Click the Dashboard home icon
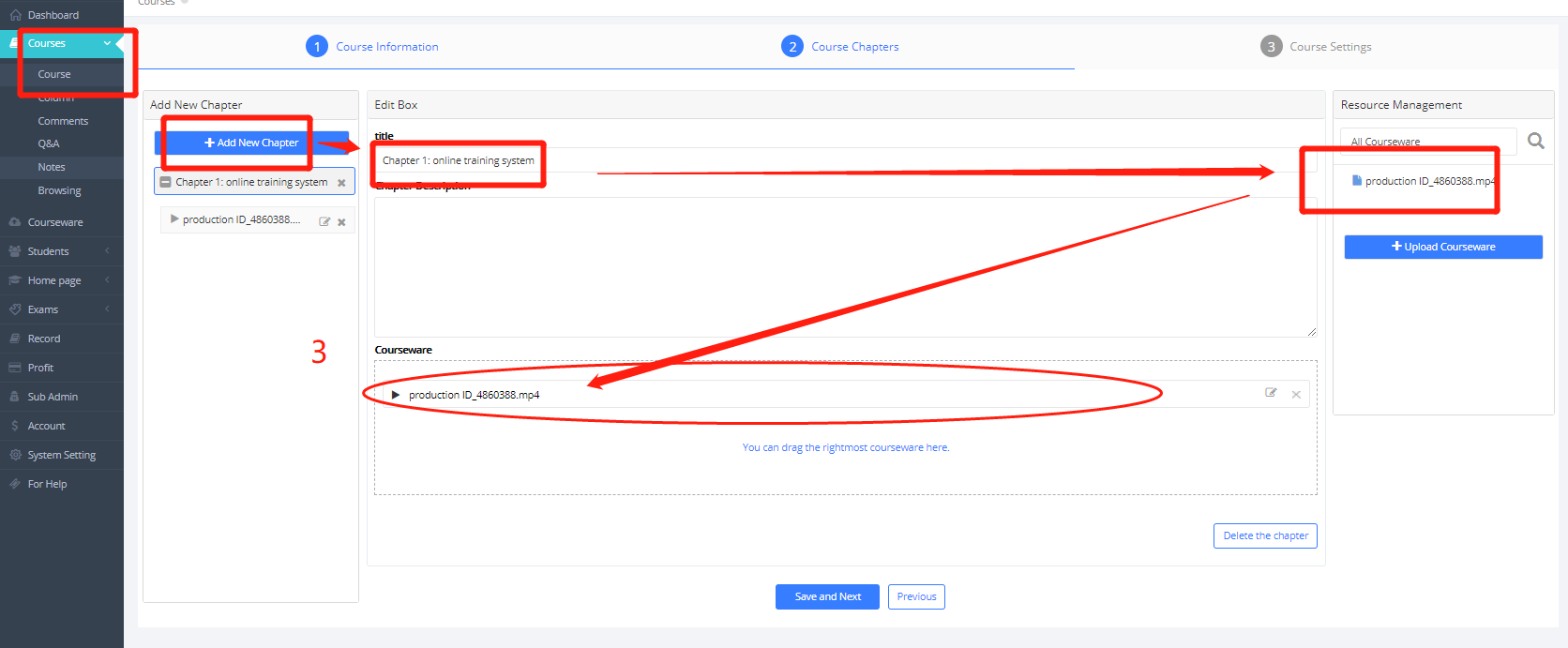The width and height of the screenshot is (1568, 648). (15, 15)
